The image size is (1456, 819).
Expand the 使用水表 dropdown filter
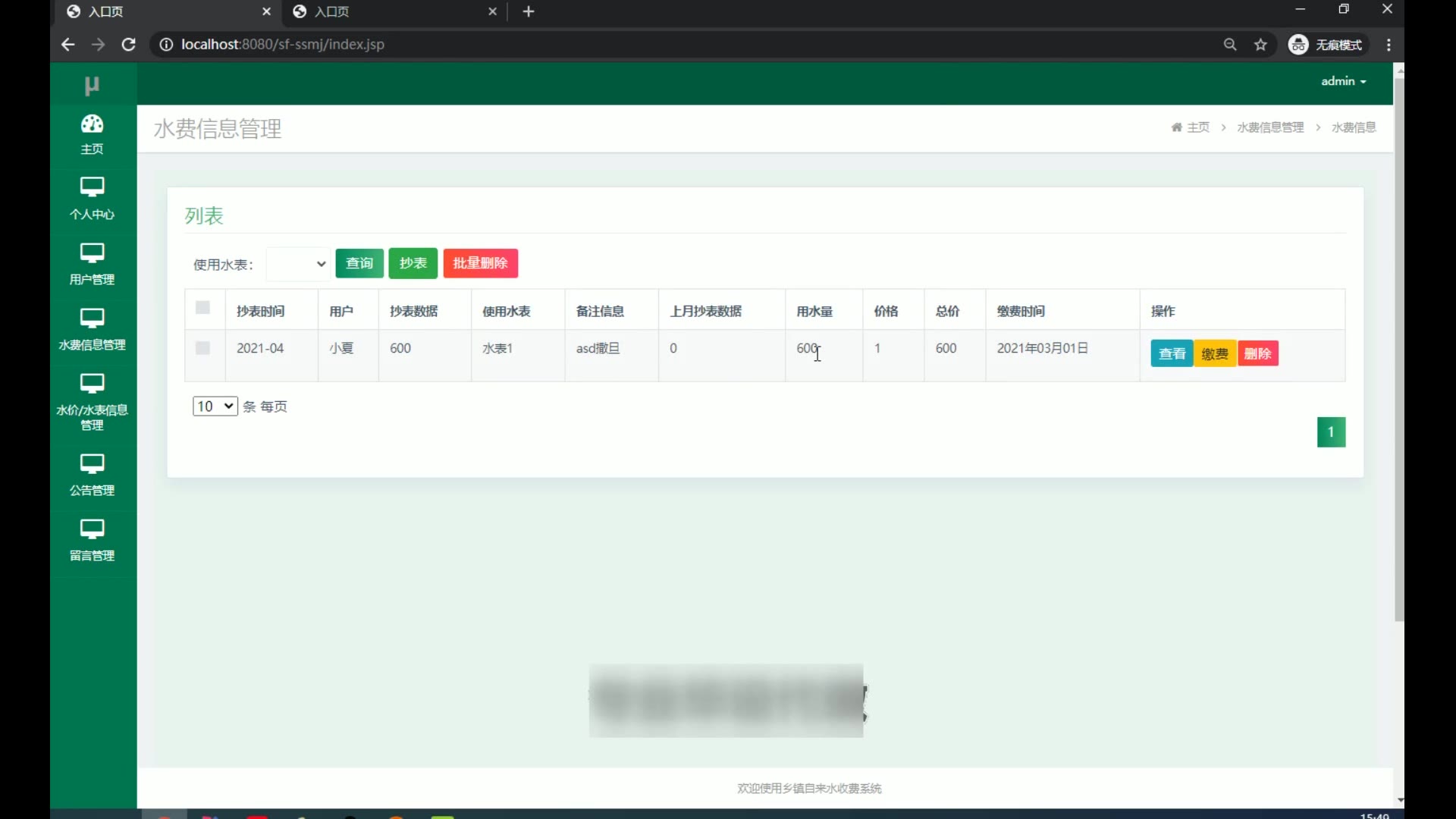(x=299, y=264)
